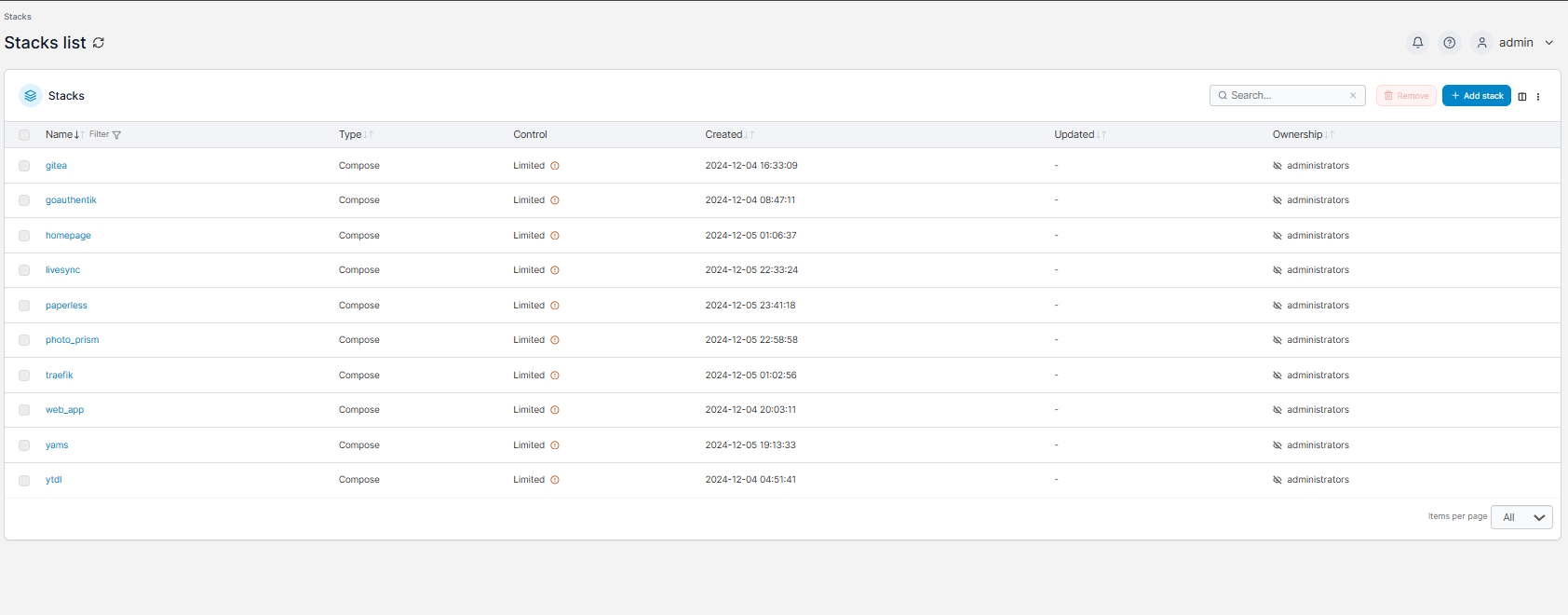Click the Limited info icon for gitea

[555, 166]
